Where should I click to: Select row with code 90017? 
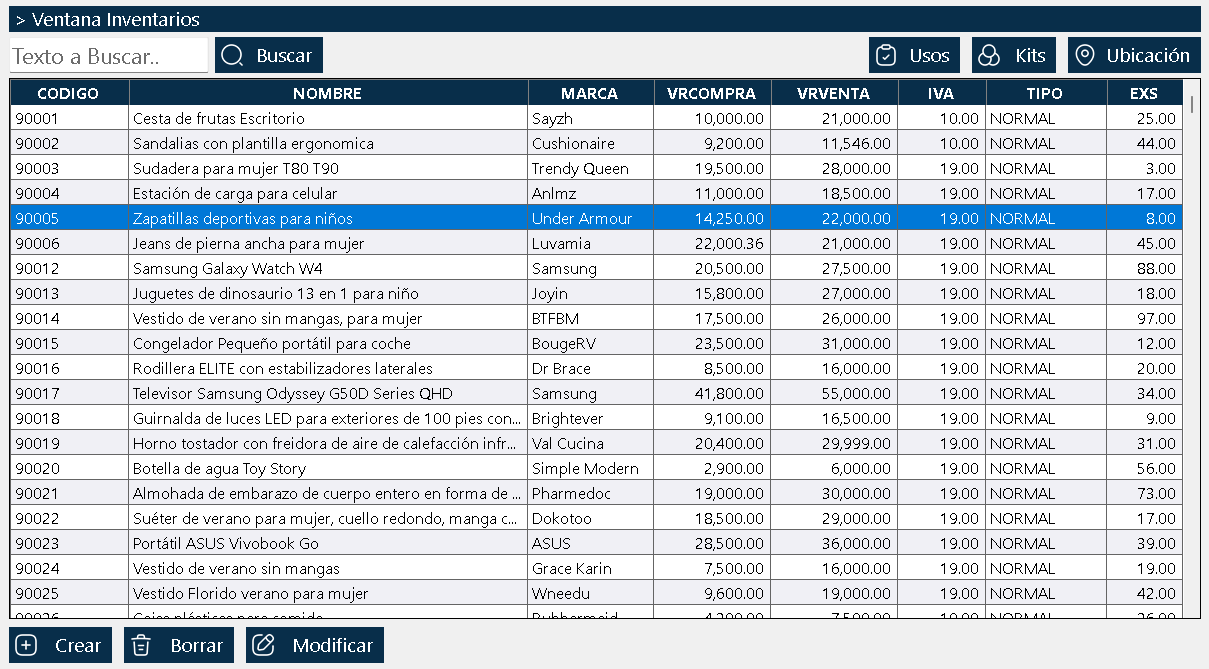[596, 393]
